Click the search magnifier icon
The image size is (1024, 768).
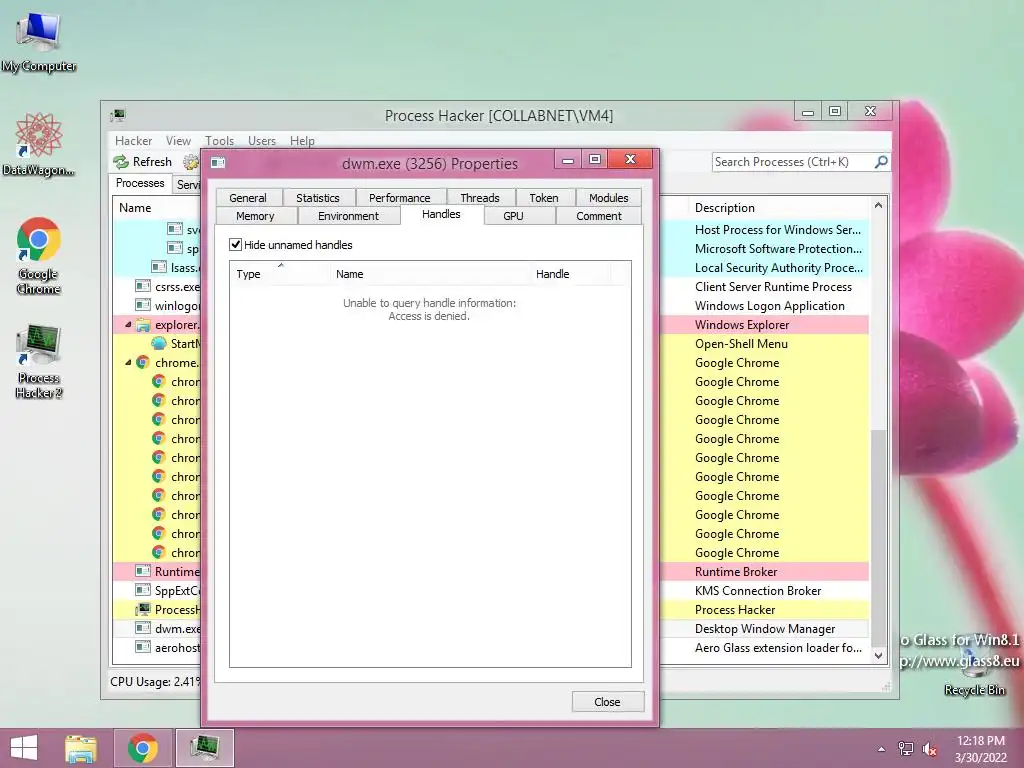[x=881, y=161]
